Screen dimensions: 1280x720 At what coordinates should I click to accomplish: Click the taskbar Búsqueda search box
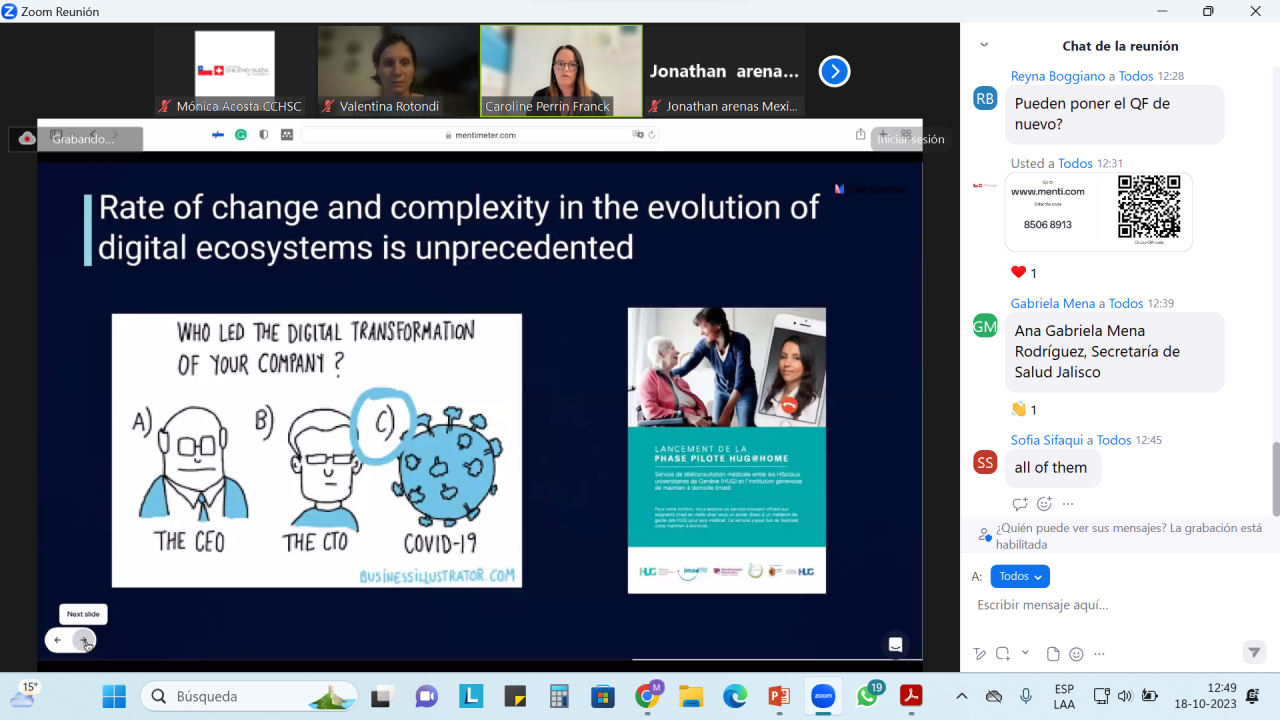(250, 696)
